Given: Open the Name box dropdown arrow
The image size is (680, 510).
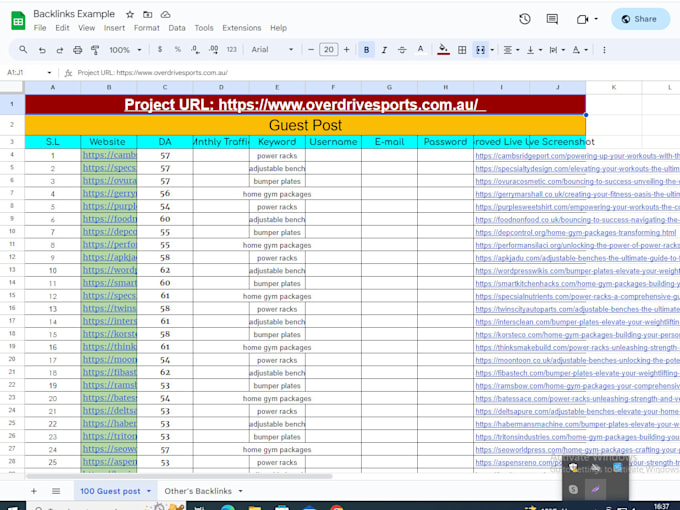Looking at the screenshot, I should click(49, 72).
